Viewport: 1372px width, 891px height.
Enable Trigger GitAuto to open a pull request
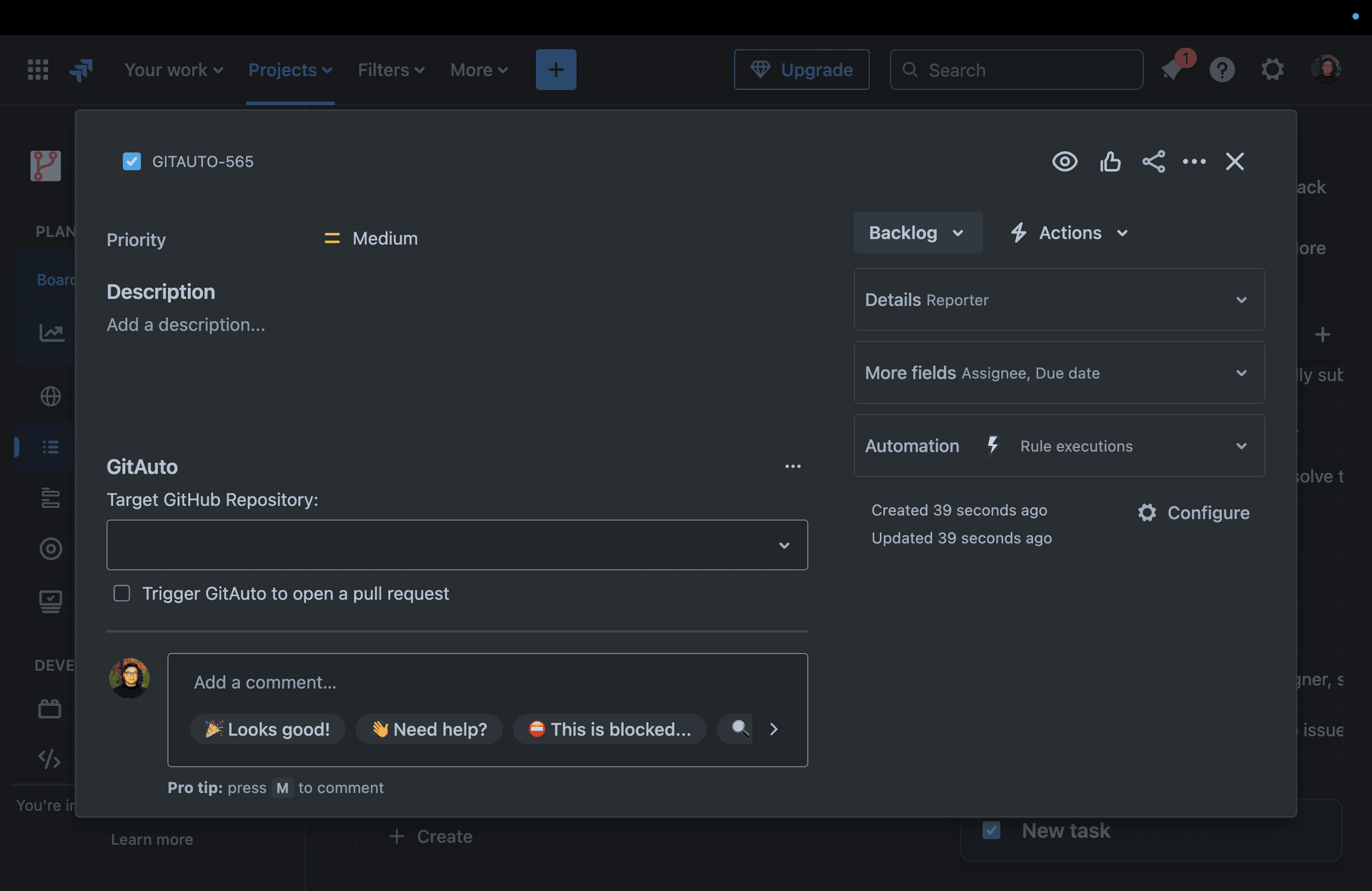coord(121,593)
